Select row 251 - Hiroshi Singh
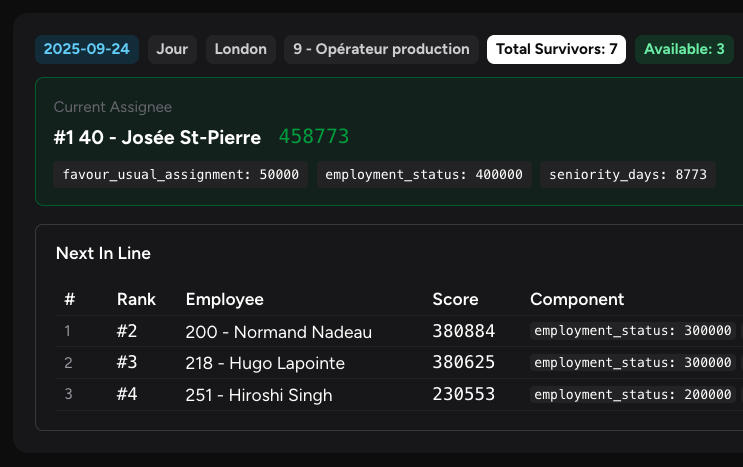This screenshot has height=467, width=743. [x=259, y=395]
